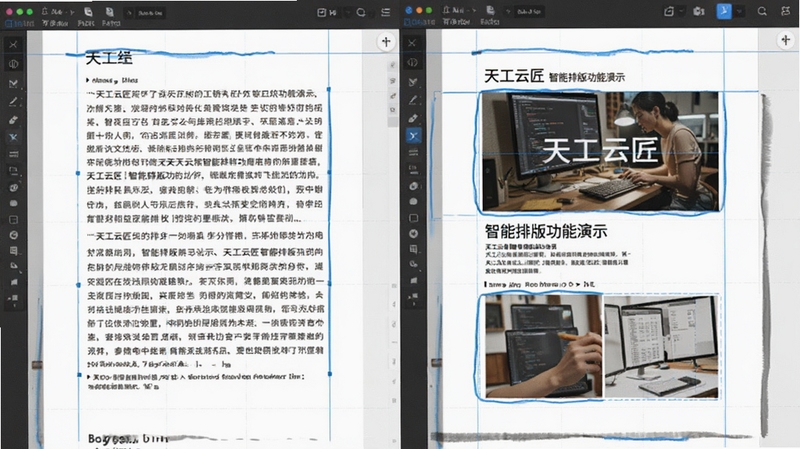Screen dimensions: 800x449
Task: Expand the triangle on the left document's footnote line
Action: [x=89, y=377]
